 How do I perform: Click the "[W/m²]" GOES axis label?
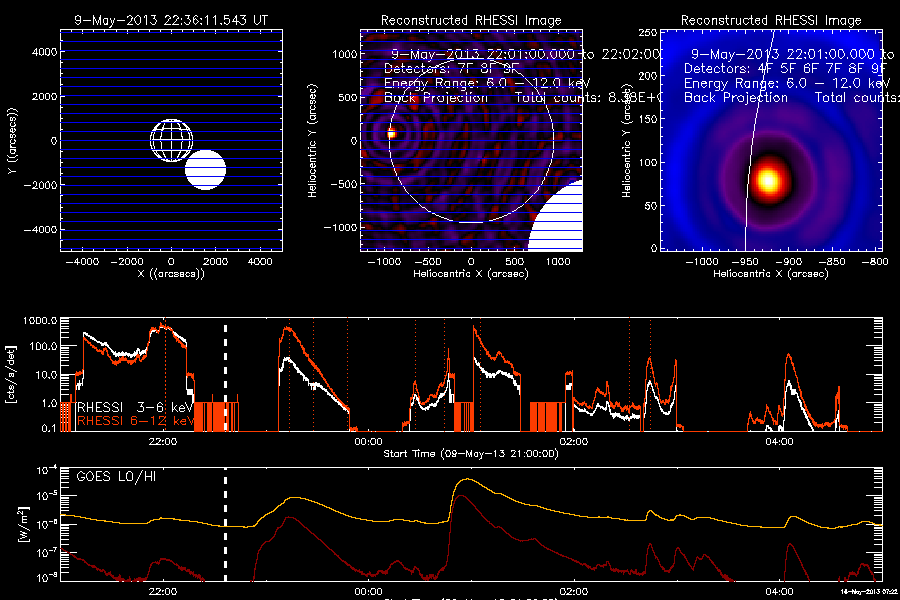pos(23,525)
